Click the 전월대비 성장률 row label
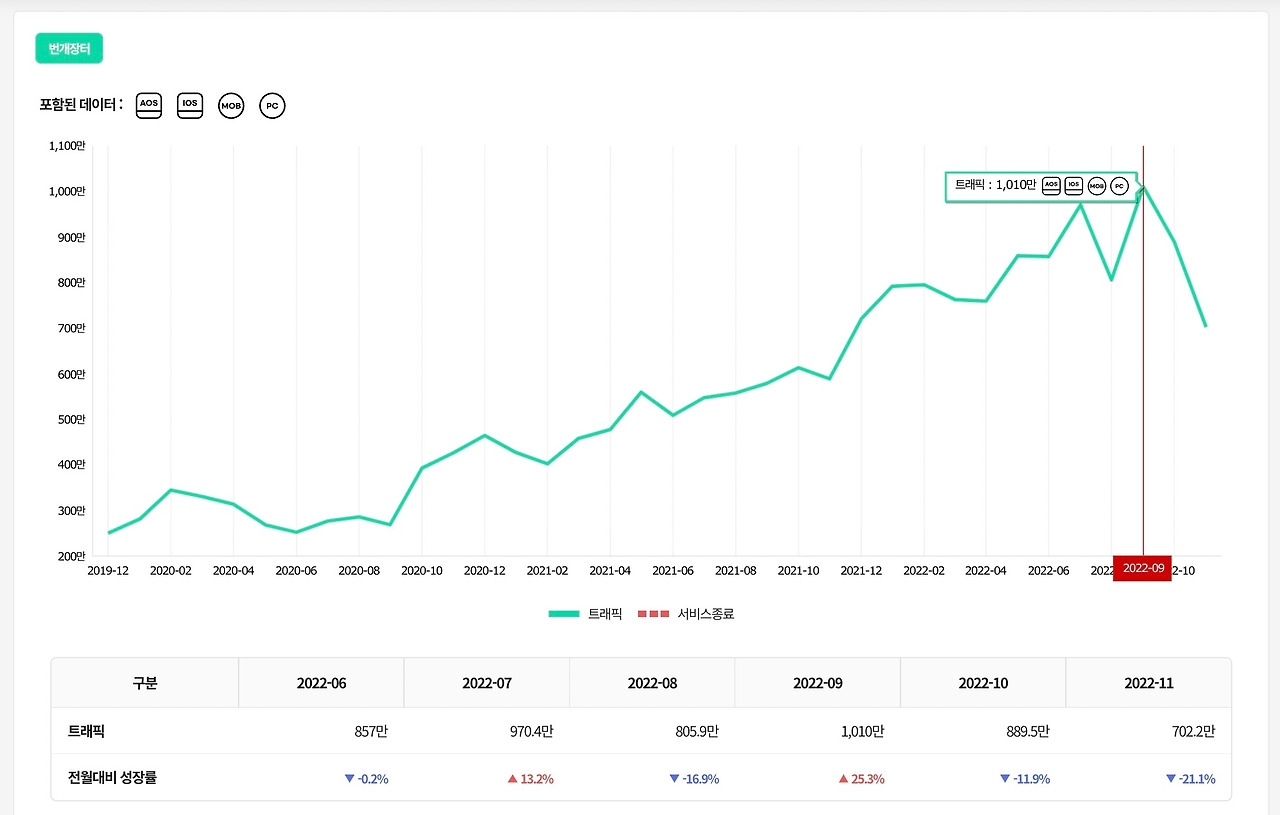 112,778
